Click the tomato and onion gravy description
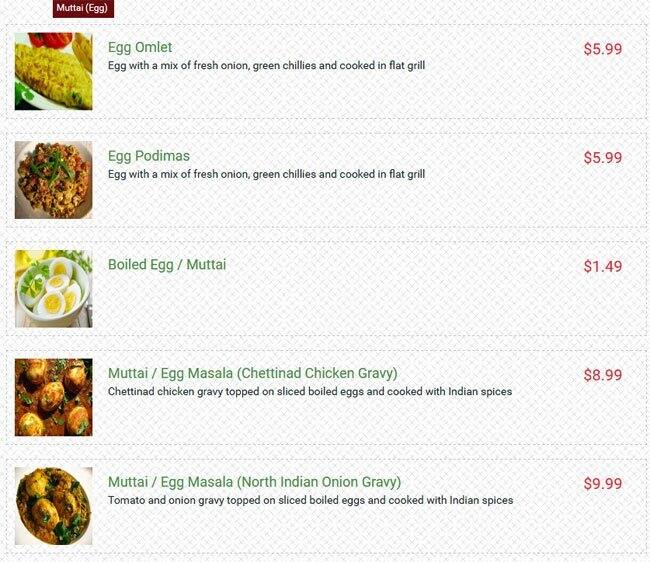 tap(310, 500)
